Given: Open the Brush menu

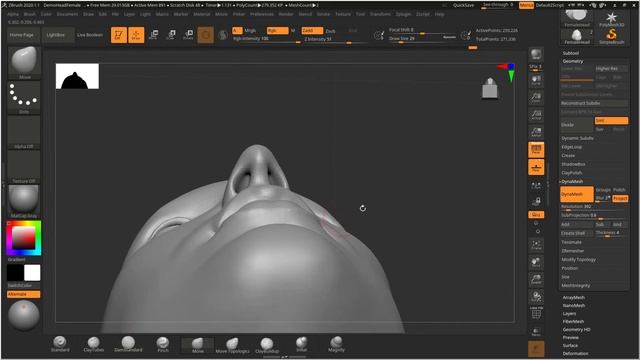Looking at the screenshot, I should click(30, 14).
